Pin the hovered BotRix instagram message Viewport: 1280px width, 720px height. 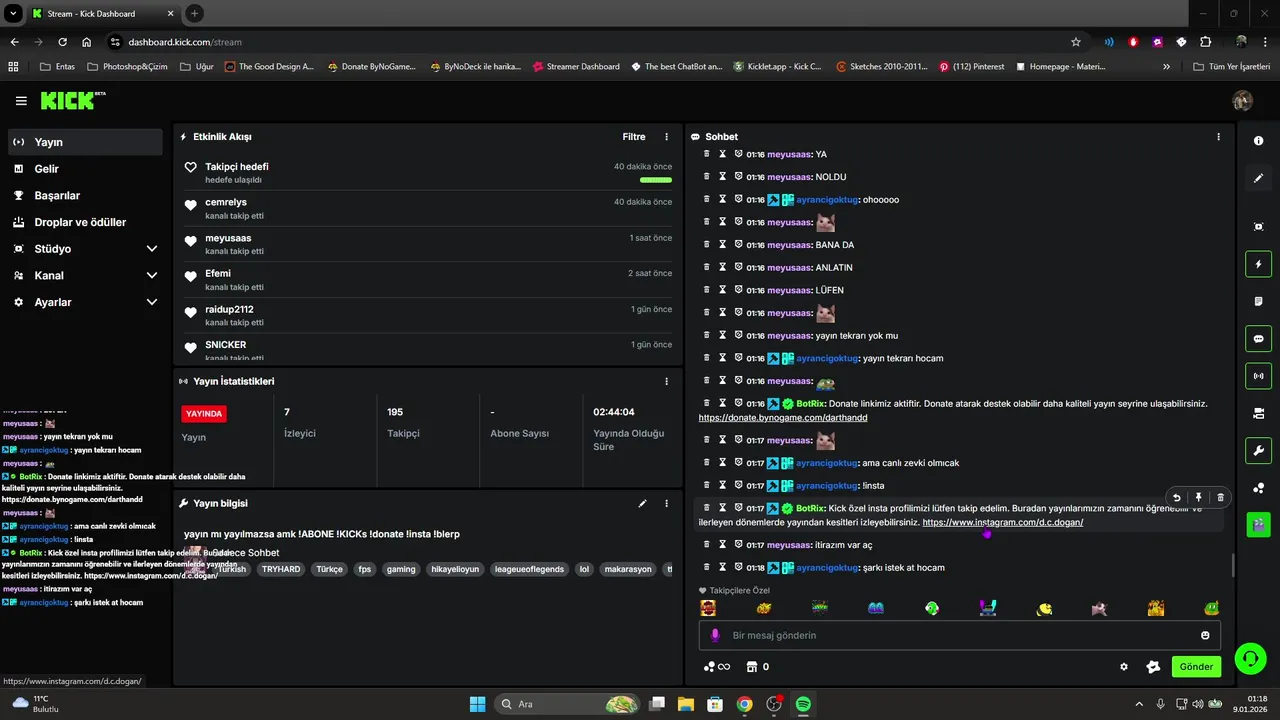pos(1199,497)
